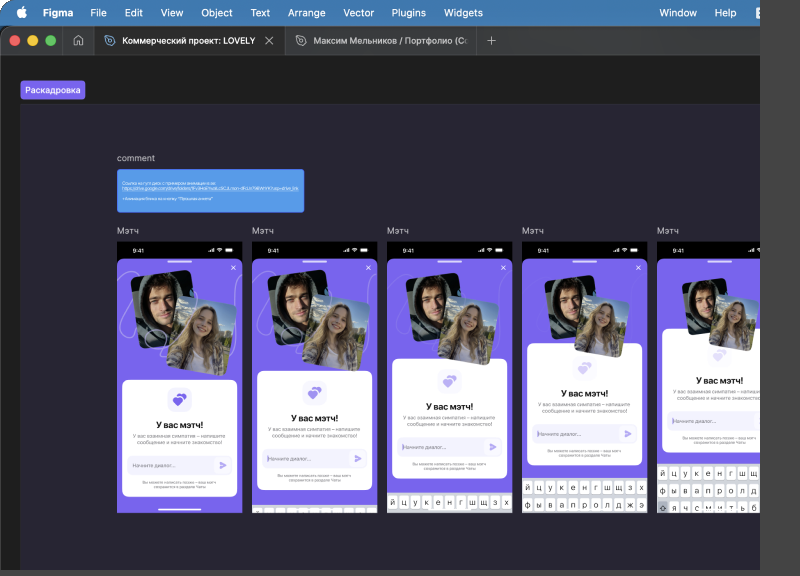Click hearts icon in third Мэтч frame

(x=449, y=381)
